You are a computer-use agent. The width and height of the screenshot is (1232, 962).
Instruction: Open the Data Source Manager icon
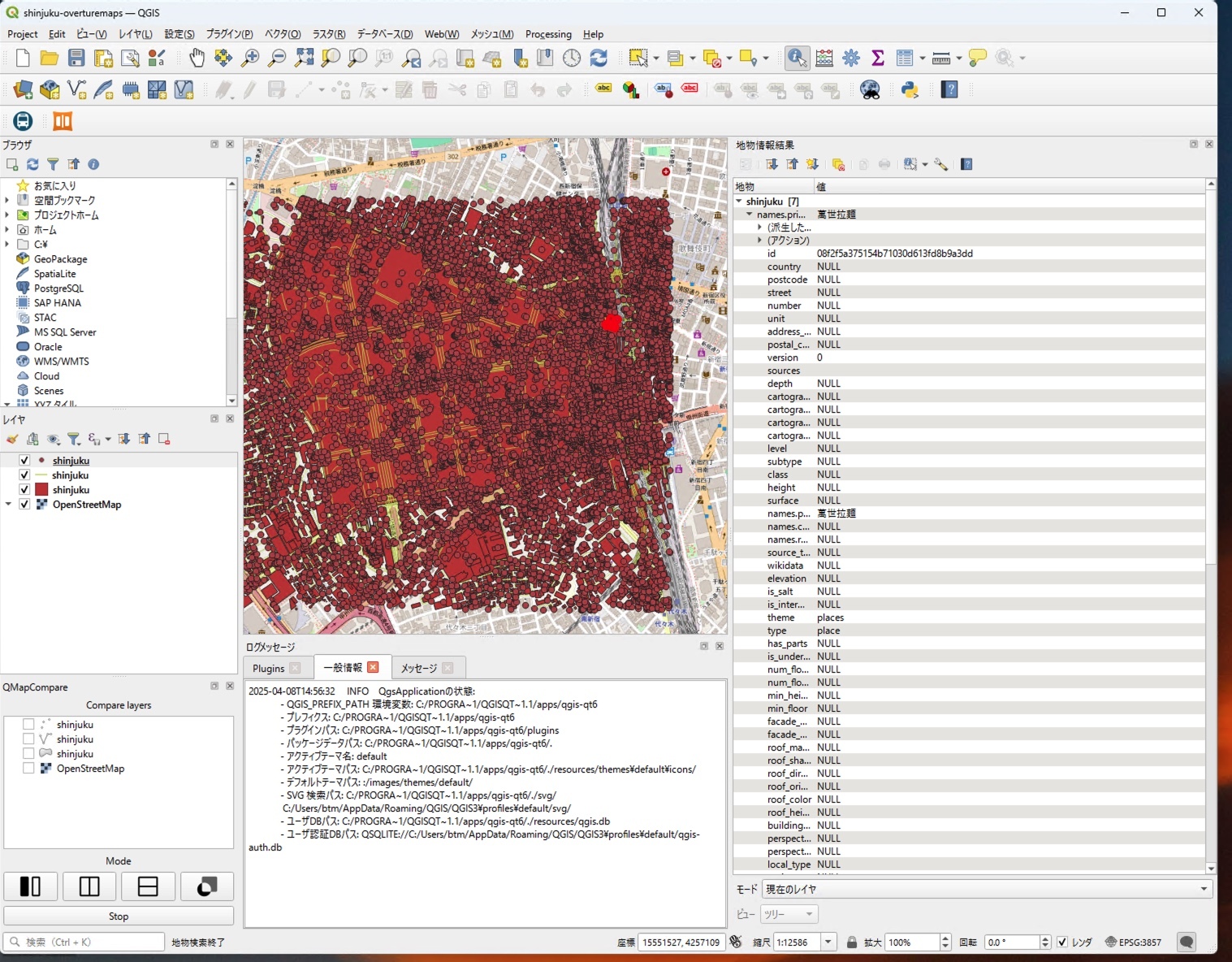pyautogui.click(x=23, y=89)
